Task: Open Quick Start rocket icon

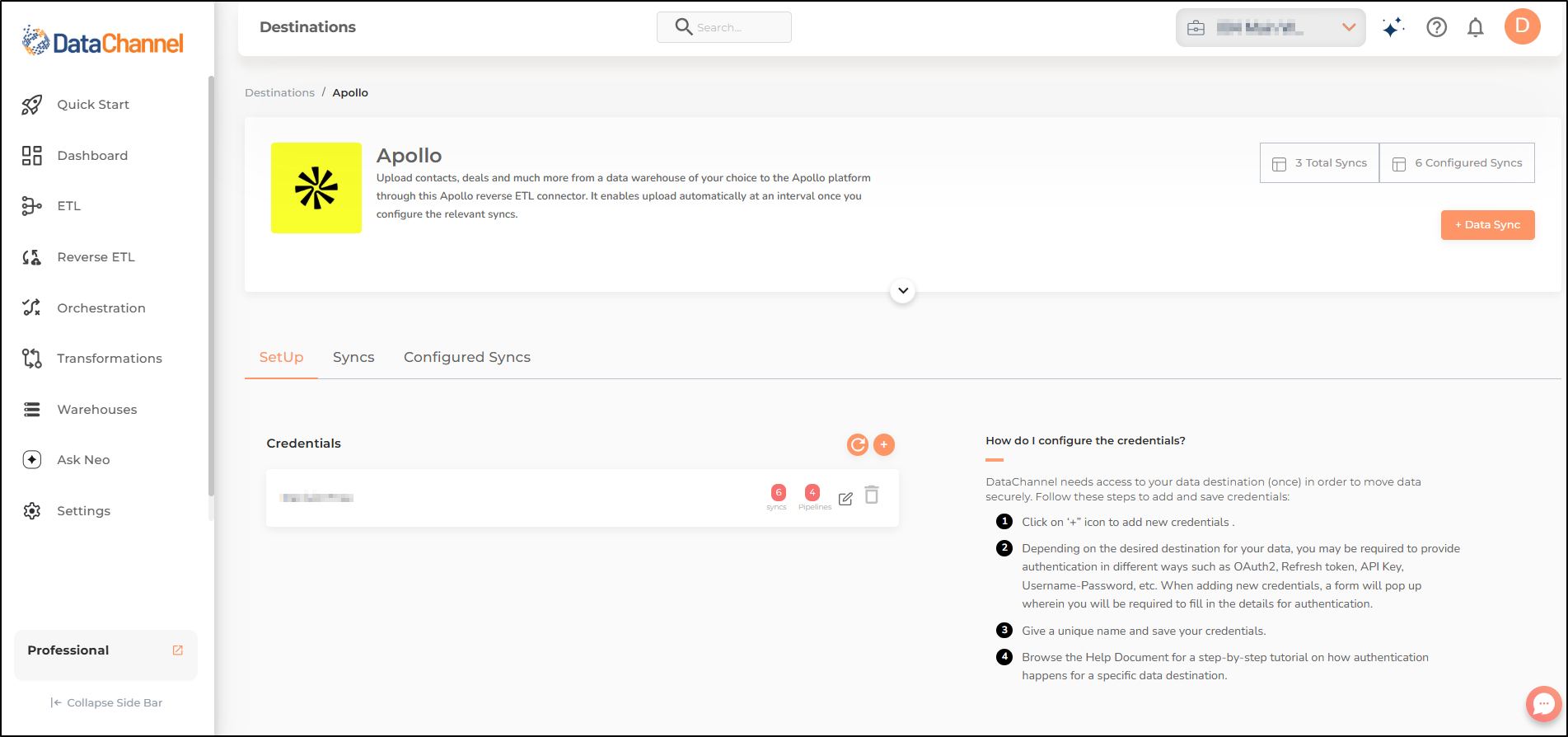Action: click(32, 105)
